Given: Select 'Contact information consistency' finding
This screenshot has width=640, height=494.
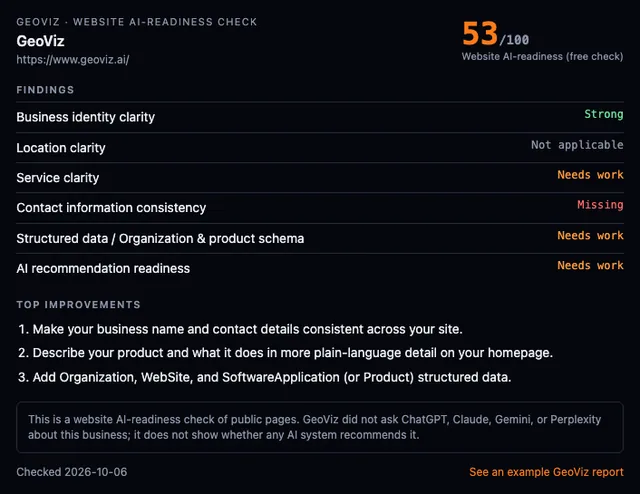Looking at the screenshot, I should 111,208.
